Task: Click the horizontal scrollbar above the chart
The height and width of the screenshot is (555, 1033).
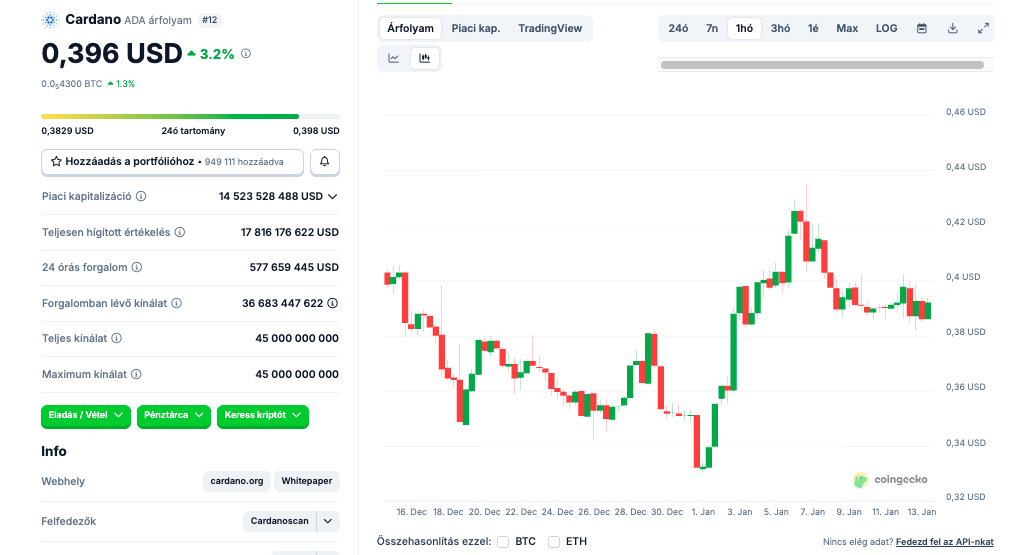Action: [x=822, y=65]
